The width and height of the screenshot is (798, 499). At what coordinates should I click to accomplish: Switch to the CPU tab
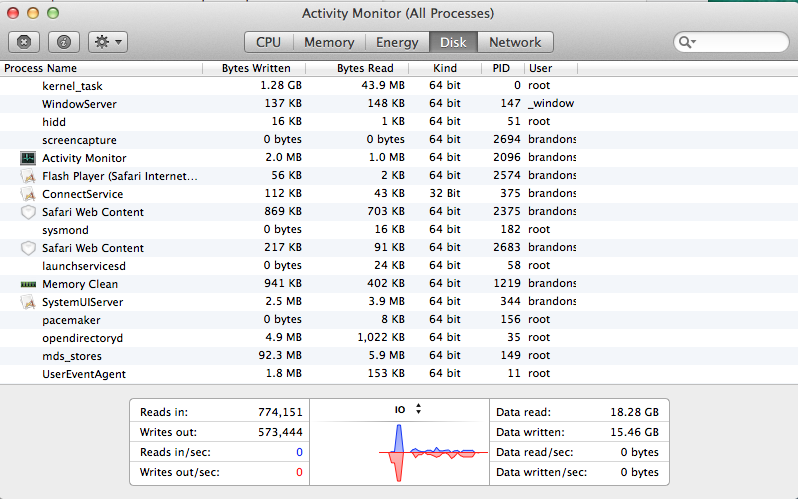269,42
